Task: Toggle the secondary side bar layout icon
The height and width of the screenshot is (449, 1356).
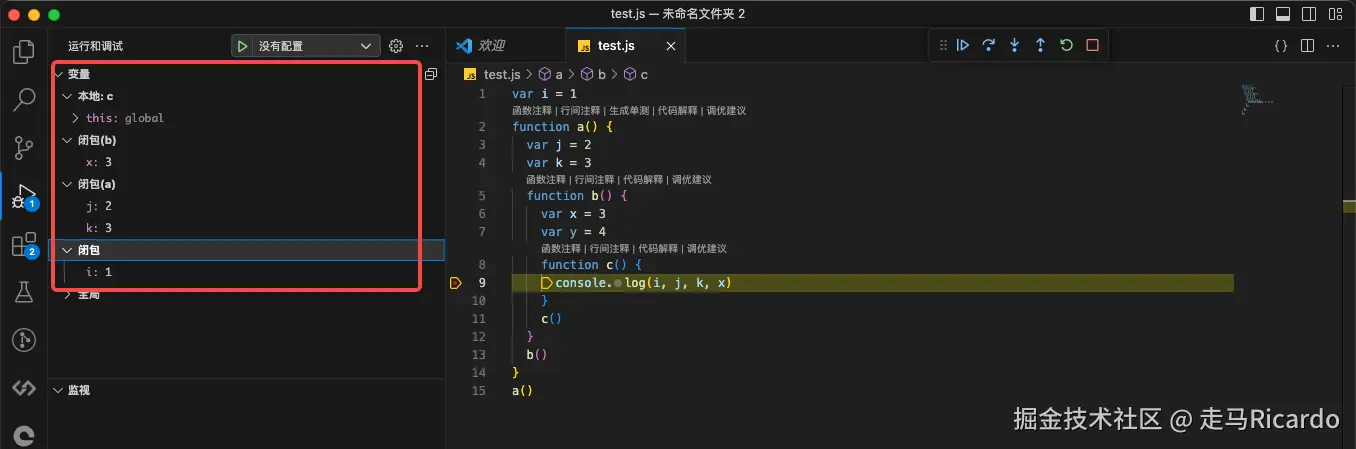Action: [1309, 15]
